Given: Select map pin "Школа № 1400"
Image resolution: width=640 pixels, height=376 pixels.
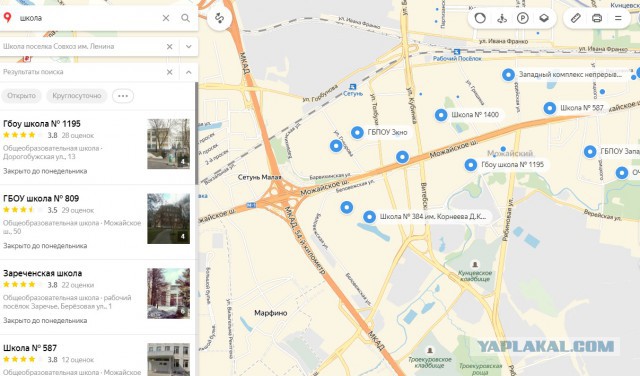Looking at the screenshot, I should 441,115.
